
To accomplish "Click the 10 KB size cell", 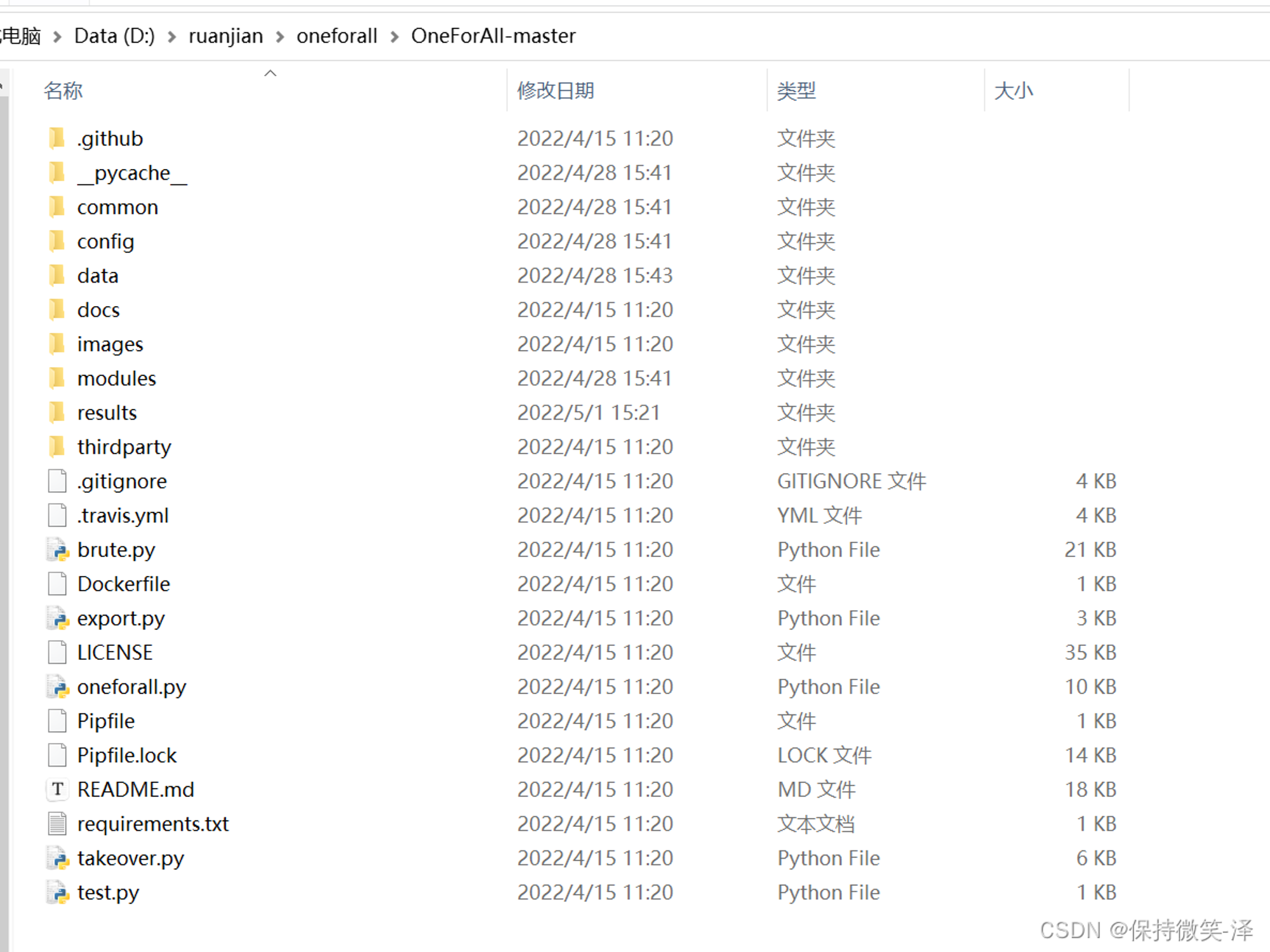I will click(1090, 687).
